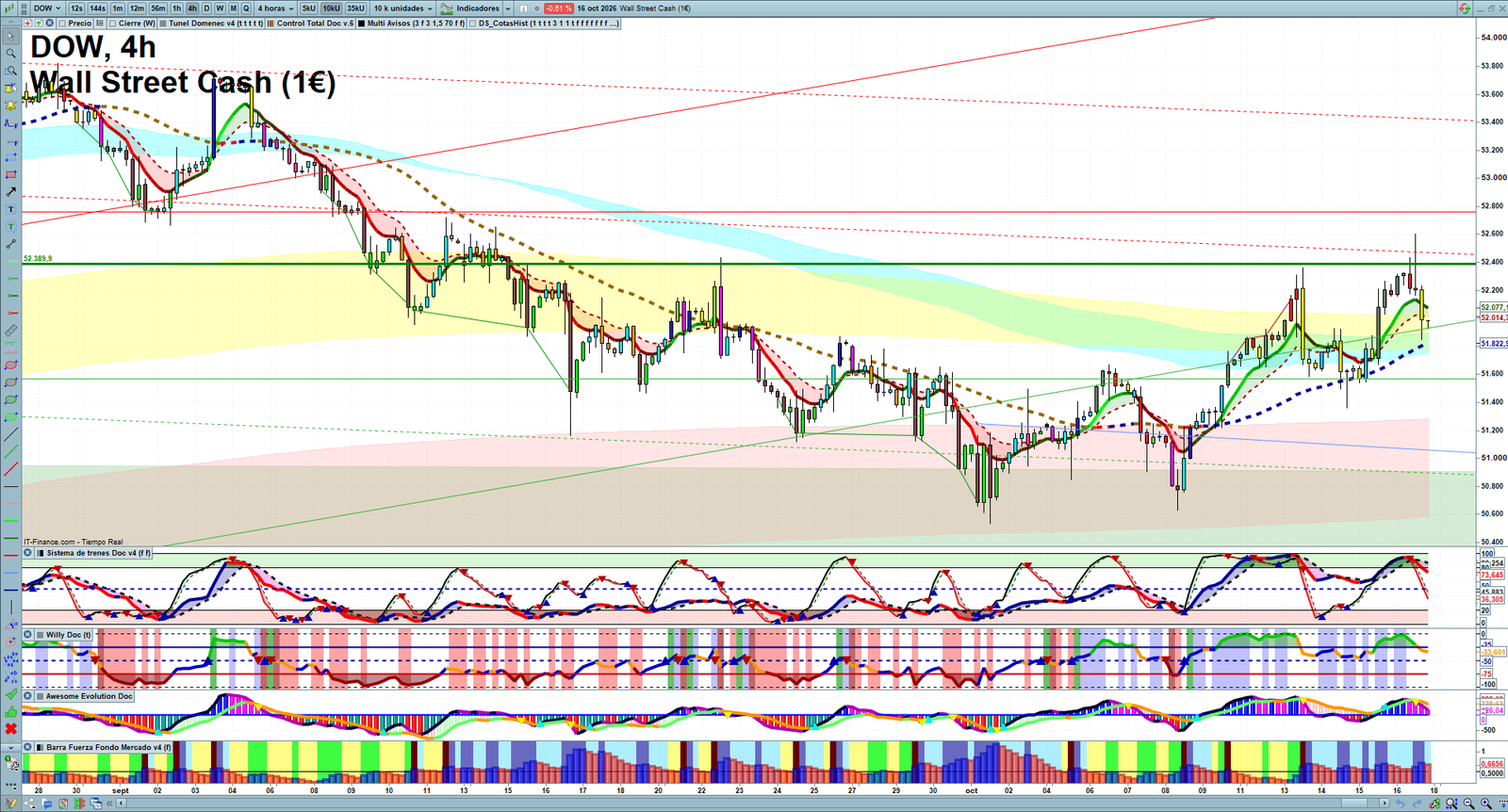The width and height of the screenshot is (1508, 812).
Task: Set history to 35kU units
Action: click(355, 8)
